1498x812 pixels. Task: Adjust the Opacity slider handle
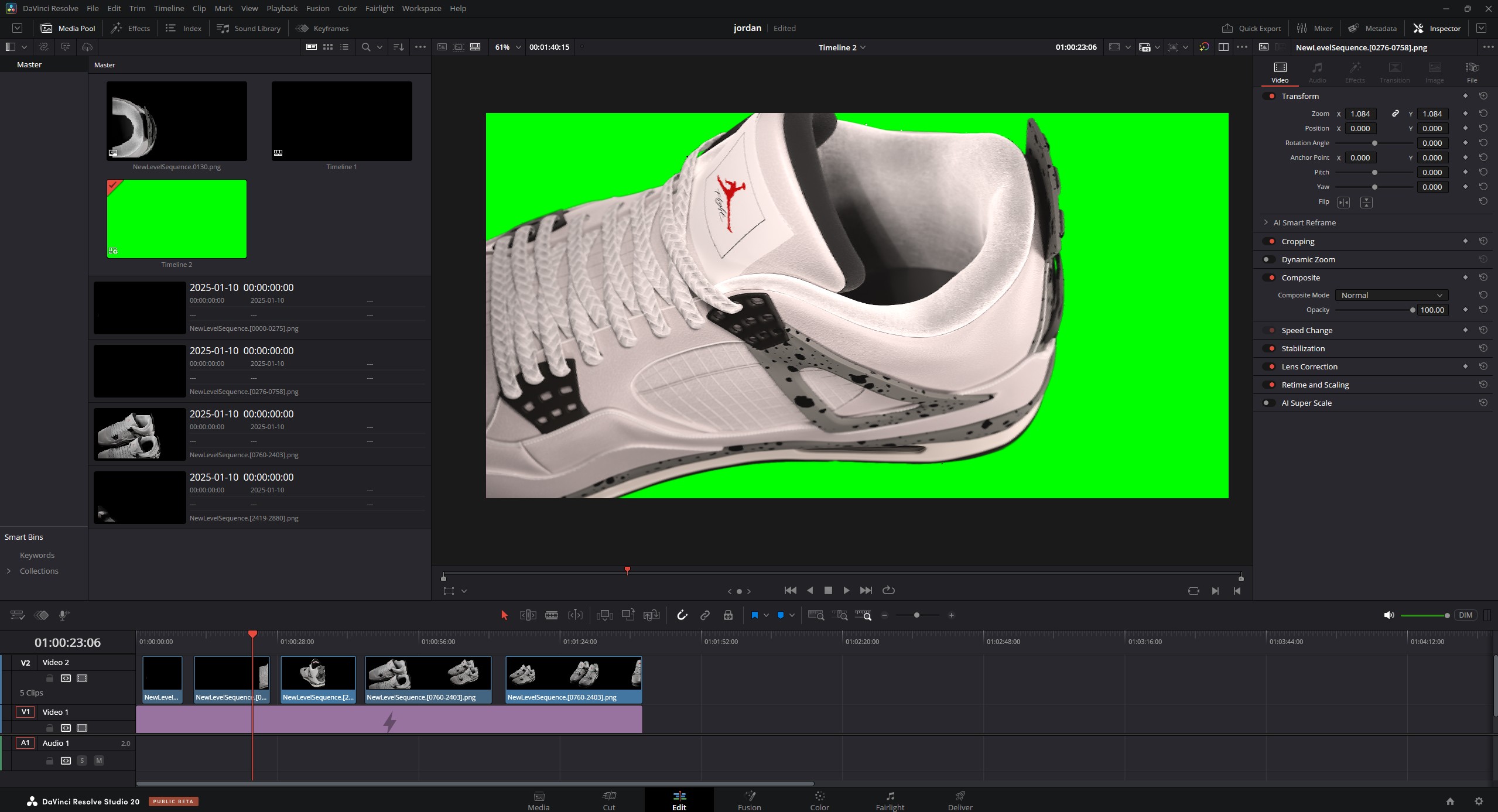click(1412, 310)
